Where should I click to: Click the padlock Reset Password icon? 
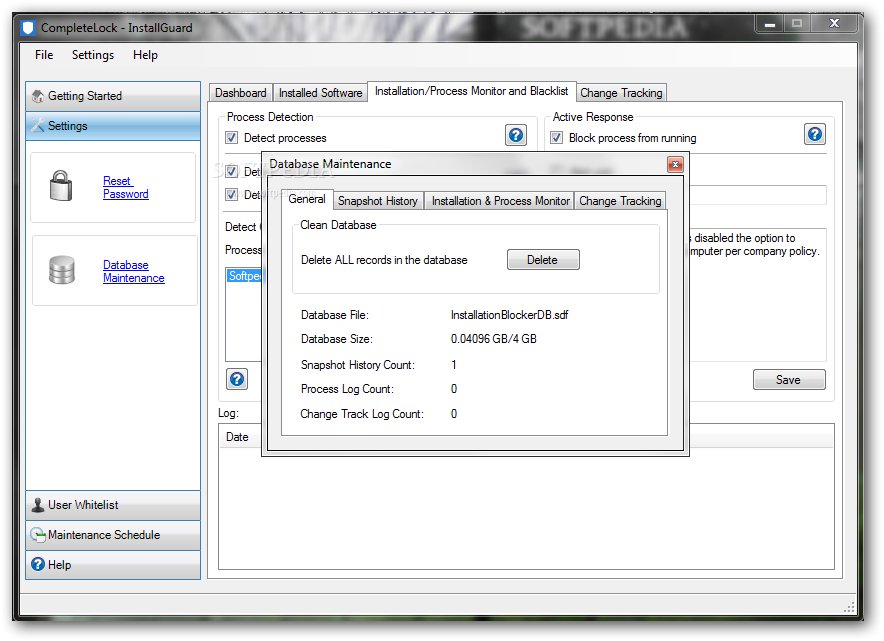(x=61, y=186)
